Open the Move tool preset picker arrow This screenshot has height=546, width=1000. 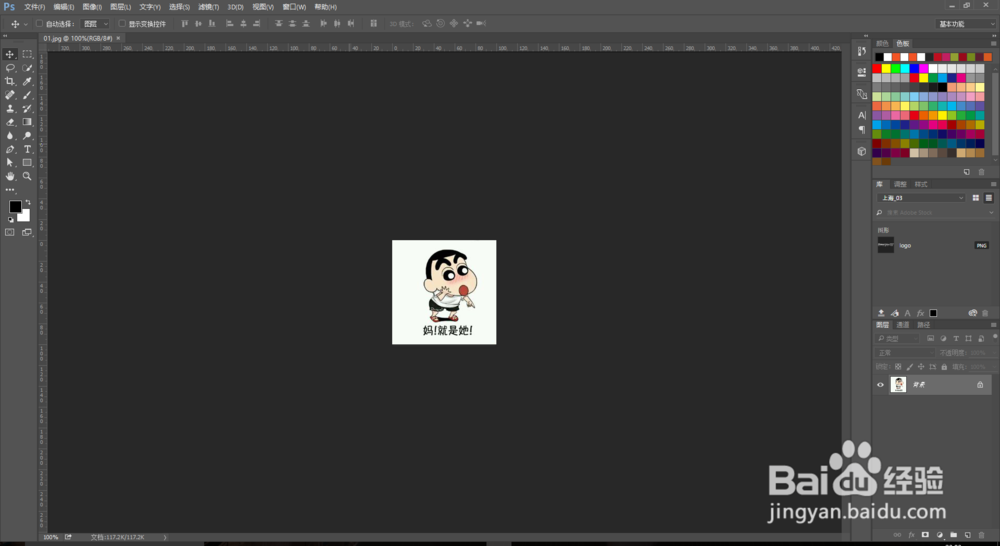pos(26,24)
